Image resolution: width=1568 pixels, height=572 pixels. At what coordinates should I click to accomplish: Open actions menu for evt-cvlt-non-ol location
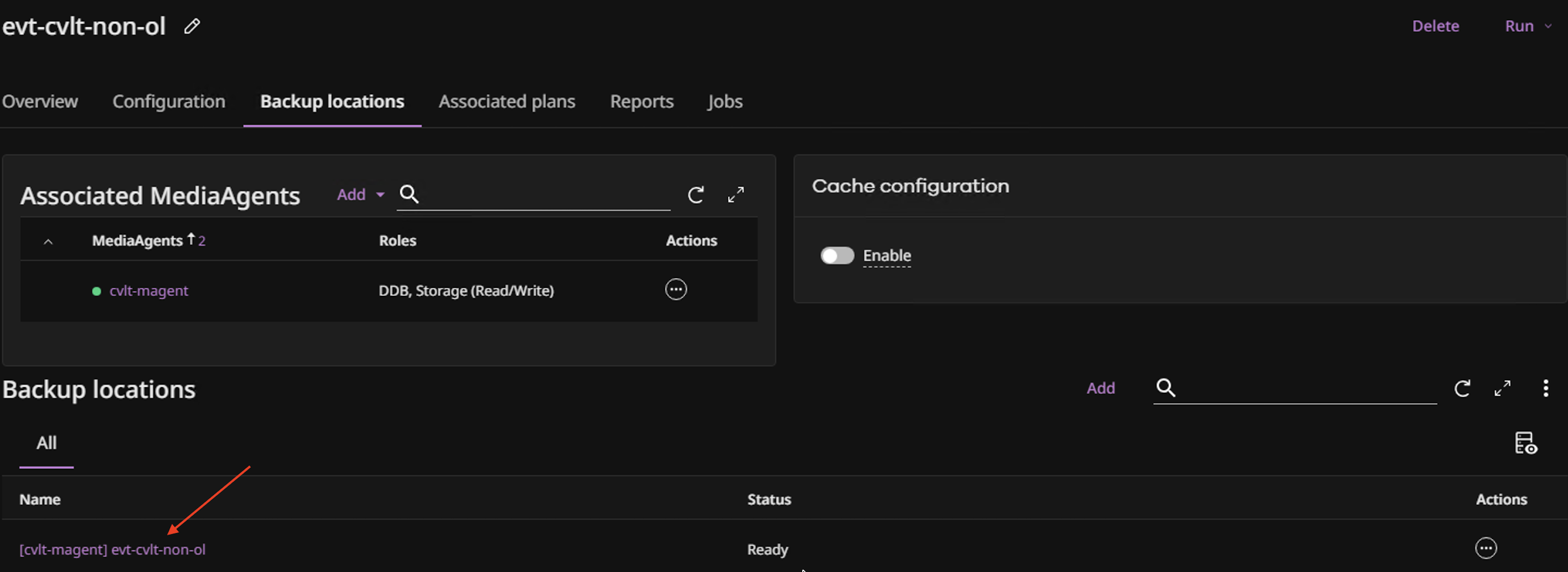click(1486, 548)
